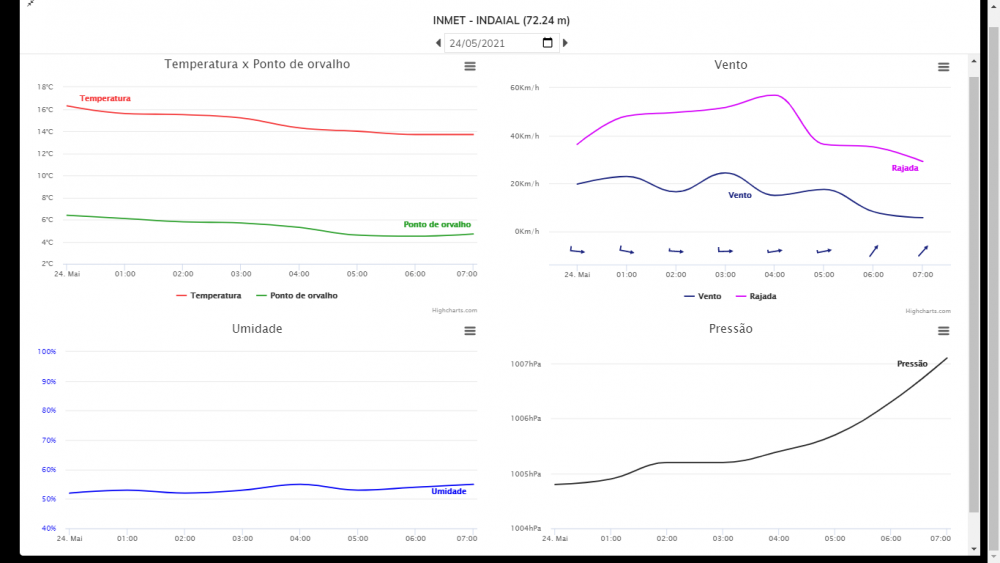Open the Temperatura chart hamburger menu
Screen dimensions: 1000x563
pos(470,66)
